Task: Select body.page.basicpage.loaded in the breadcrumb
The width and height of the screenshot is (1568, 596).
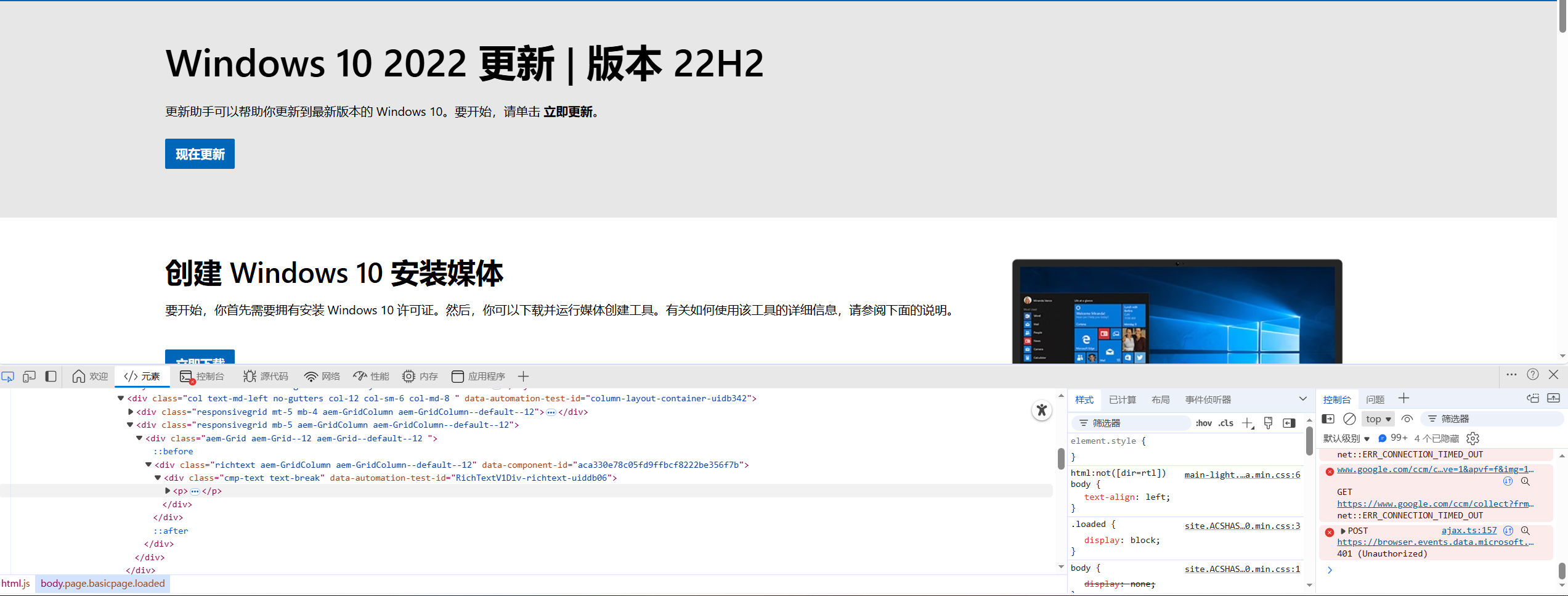Action: click(102, 583)
